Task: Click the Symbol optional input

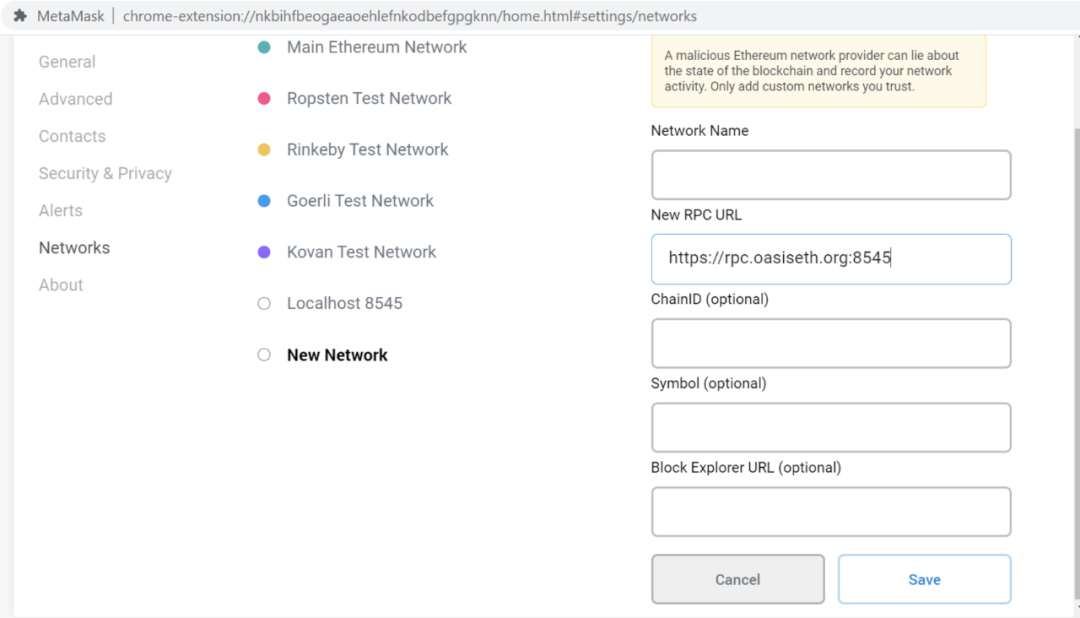Action: point(831,428)
